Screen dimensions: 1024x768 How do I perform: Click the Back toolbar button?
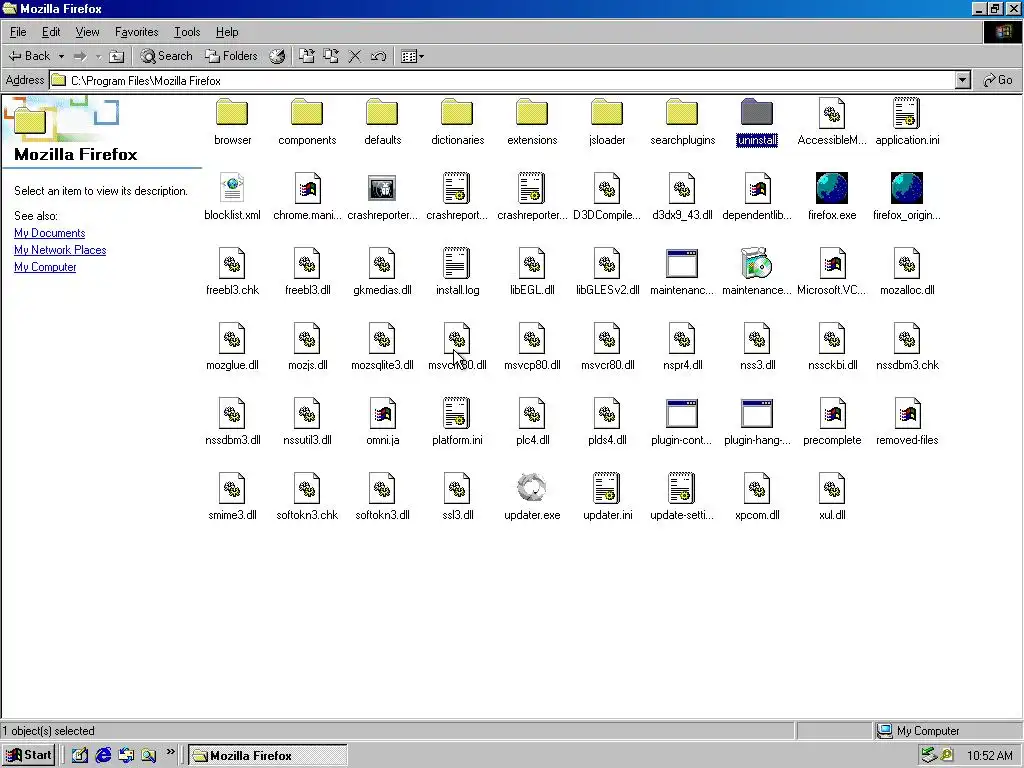(x=29, y=56)
